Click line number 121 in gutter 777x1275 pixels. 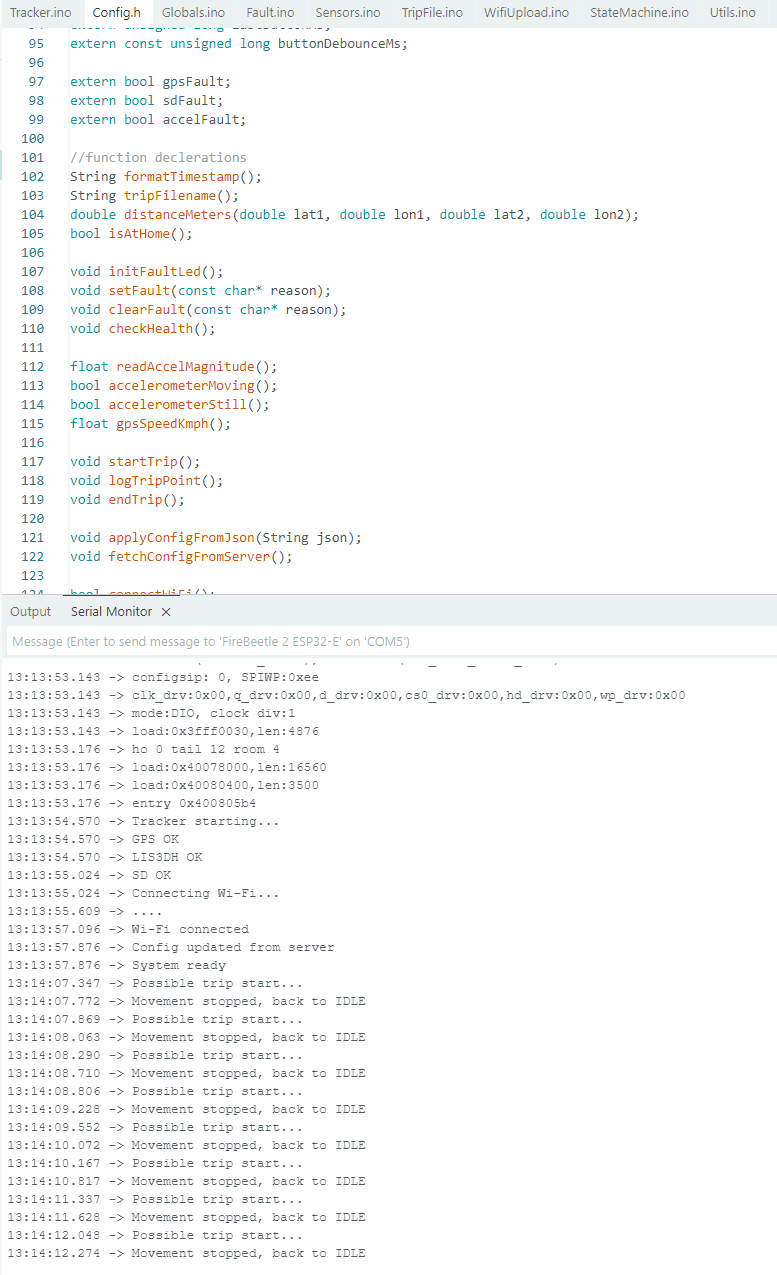pyautogui.click(x=32, y=537)
